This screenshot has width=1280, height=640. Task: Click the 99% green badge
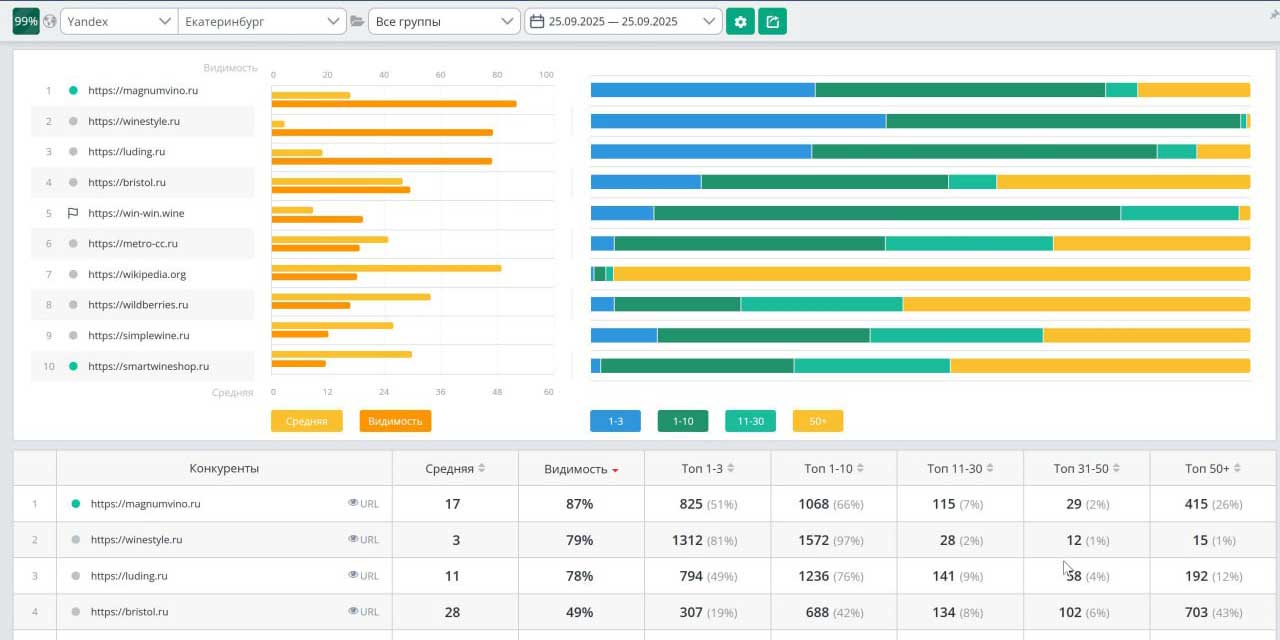pos(26,21)
